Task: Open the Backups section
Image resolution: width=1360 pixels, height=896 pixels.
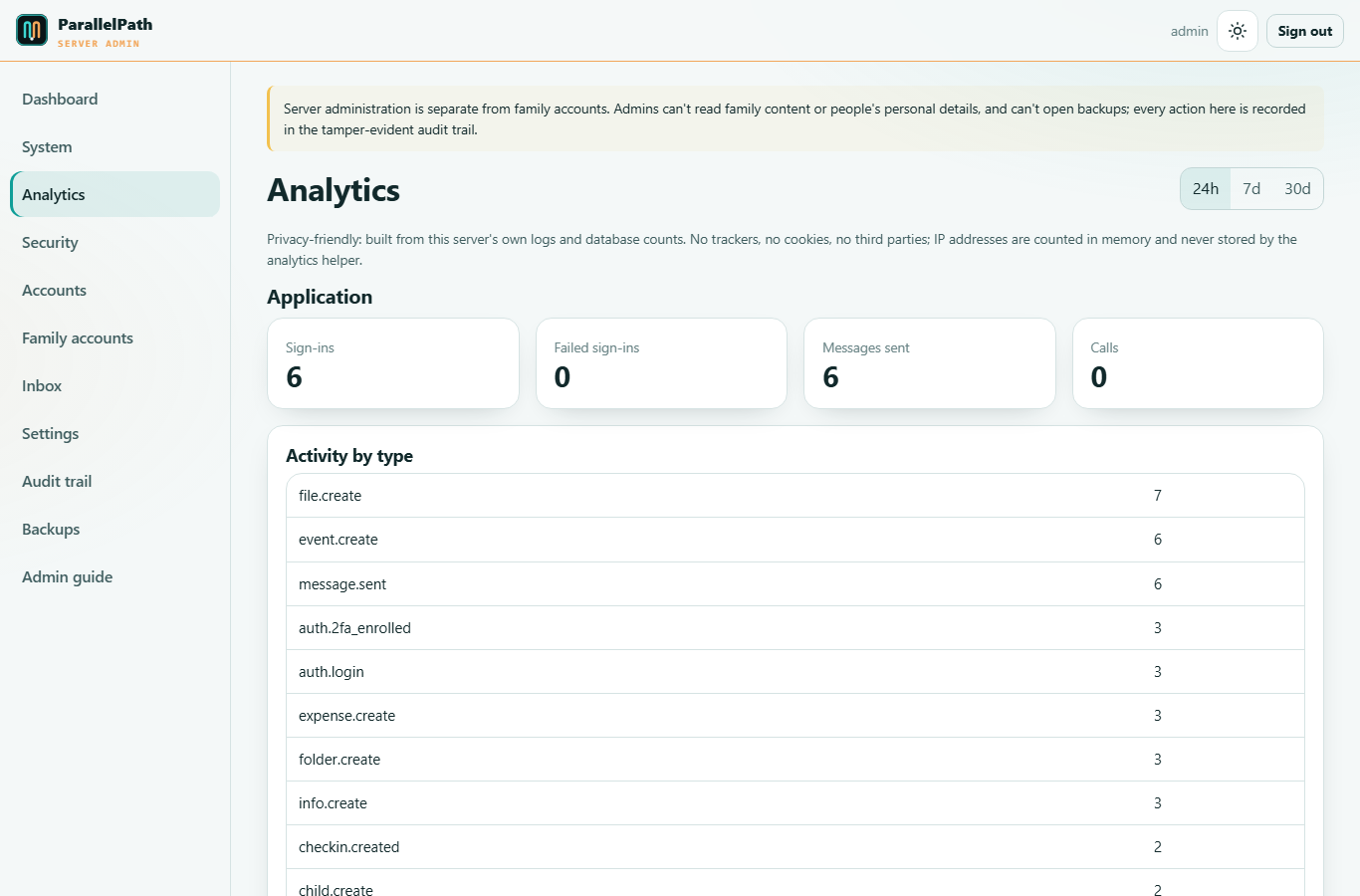Action: pyautogui.click(x=114, y=530)
